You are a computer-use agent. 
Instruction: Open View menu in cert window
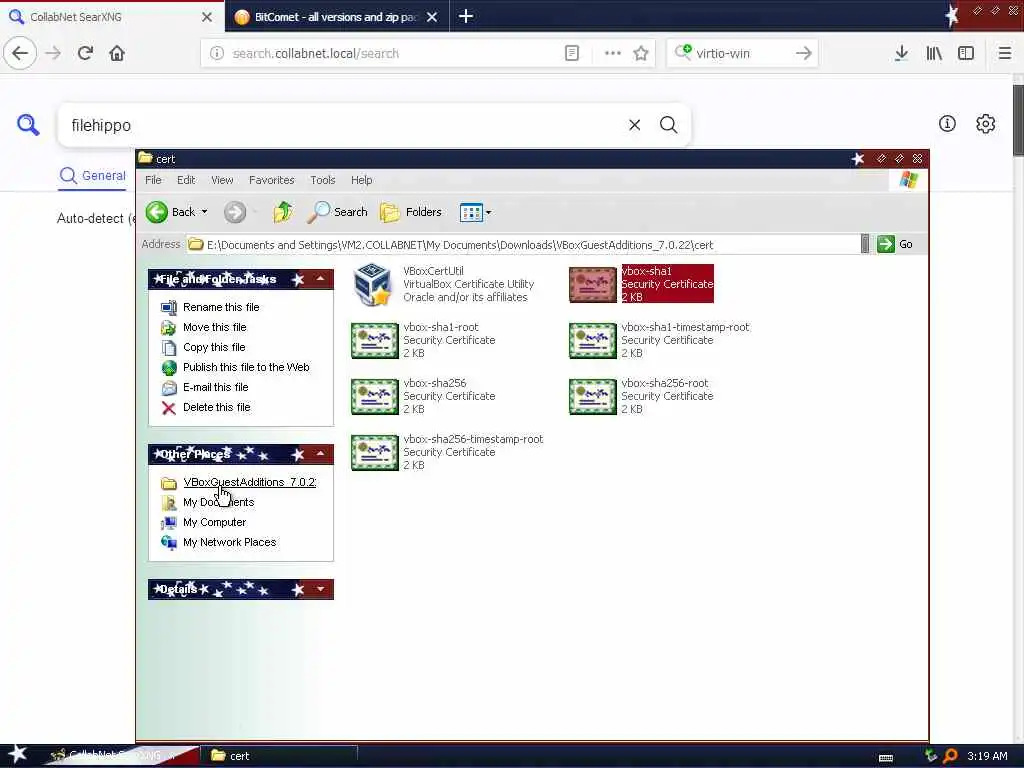222,180
